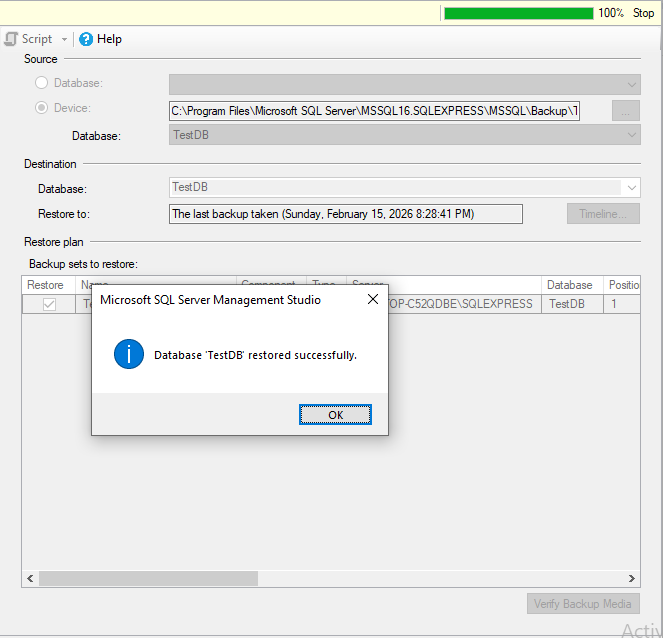Toggle the Restore checkbox in backup set row
The width and height of the screenshot is (663, 638).
click(49, 304)
